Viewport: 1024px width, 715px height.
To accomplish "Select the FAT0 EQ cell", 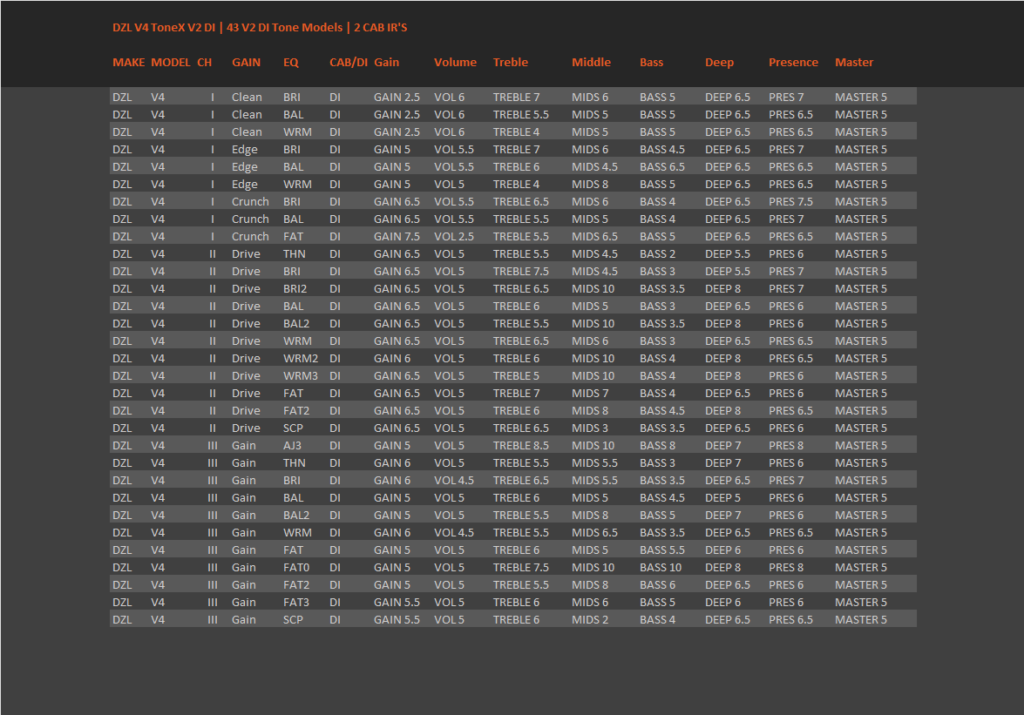I will coord(296,567).
